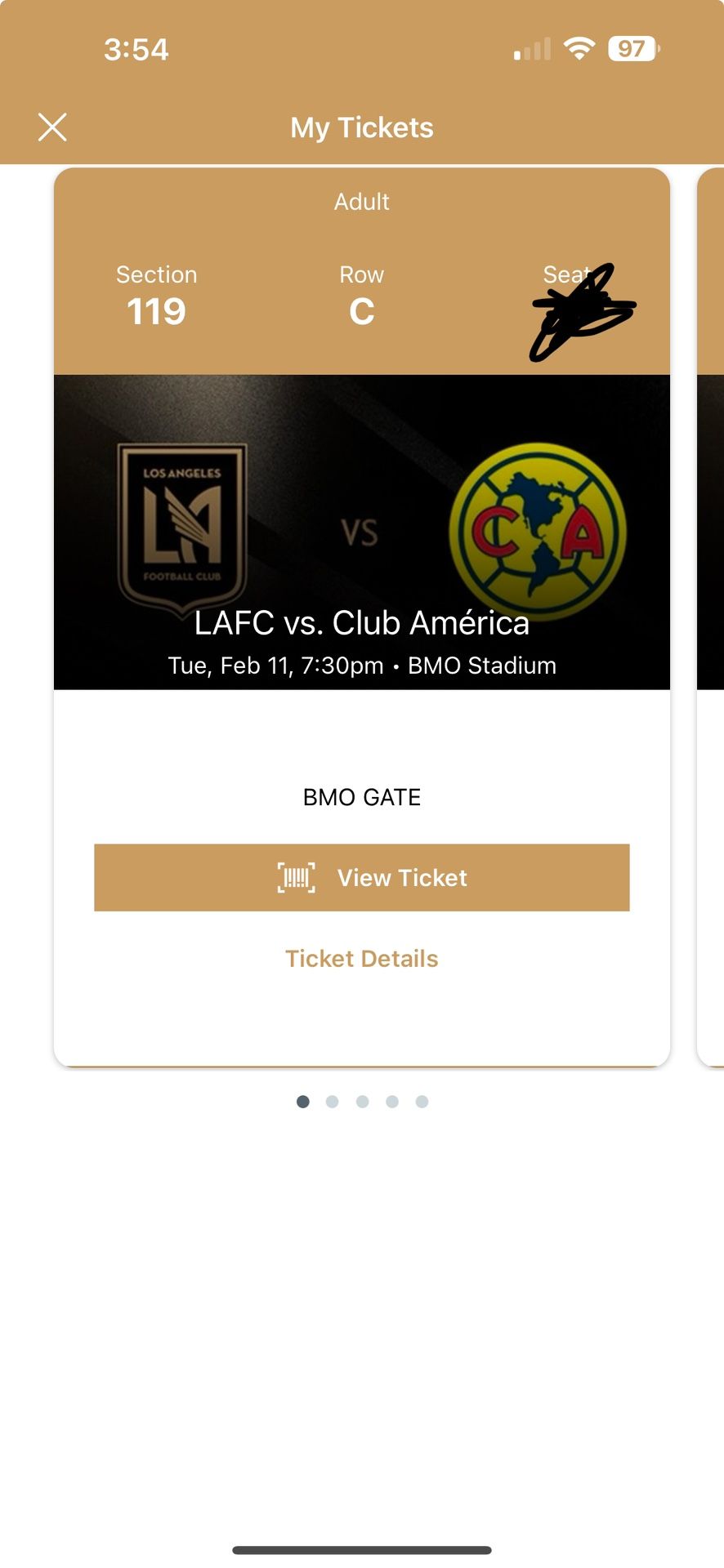
Task: Tap the LAFC vs. Club América title
Action: (362, 623)
